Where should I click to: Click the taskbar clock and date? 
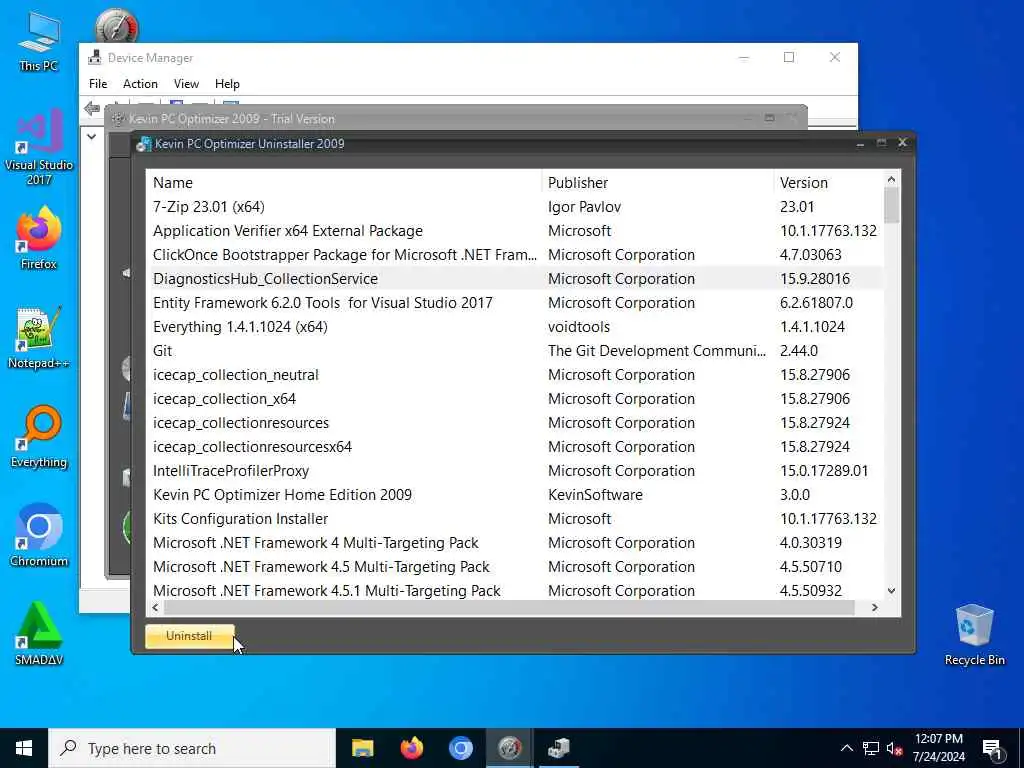tap(938, 748)
